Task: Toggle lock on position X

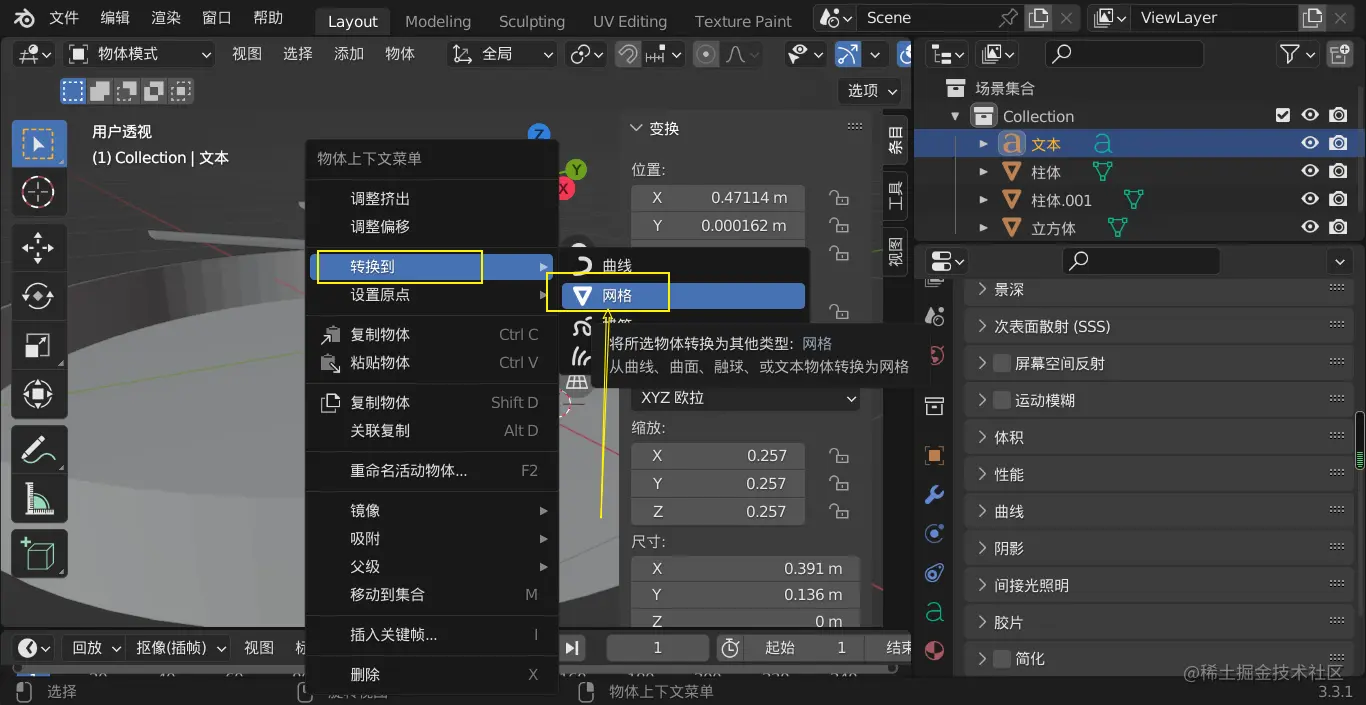Action: [839, 198]
